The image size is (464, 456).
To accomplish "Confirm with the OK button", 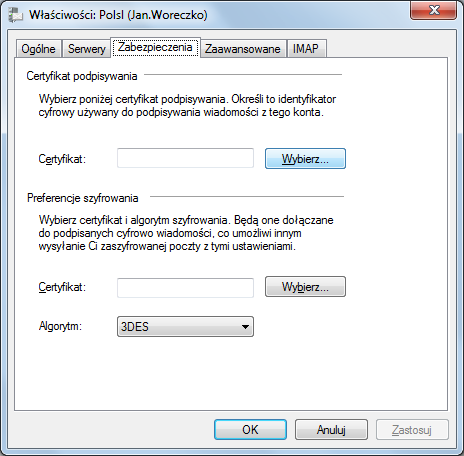I will (x=250, y=430).
